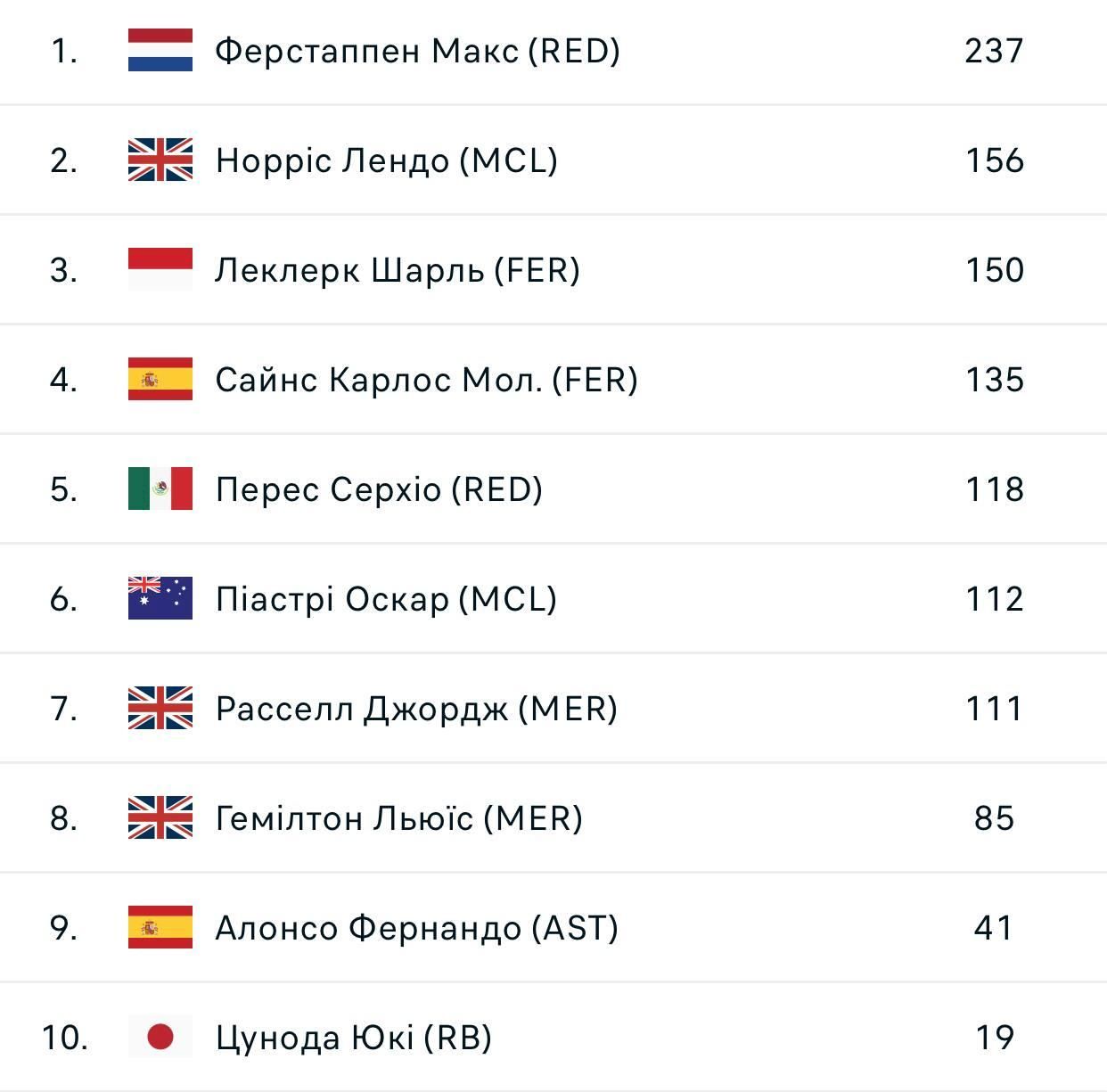Select Цунода Юкі (RB) name
Viewport: 1107px width, 1092px height.
[354, 1038]
